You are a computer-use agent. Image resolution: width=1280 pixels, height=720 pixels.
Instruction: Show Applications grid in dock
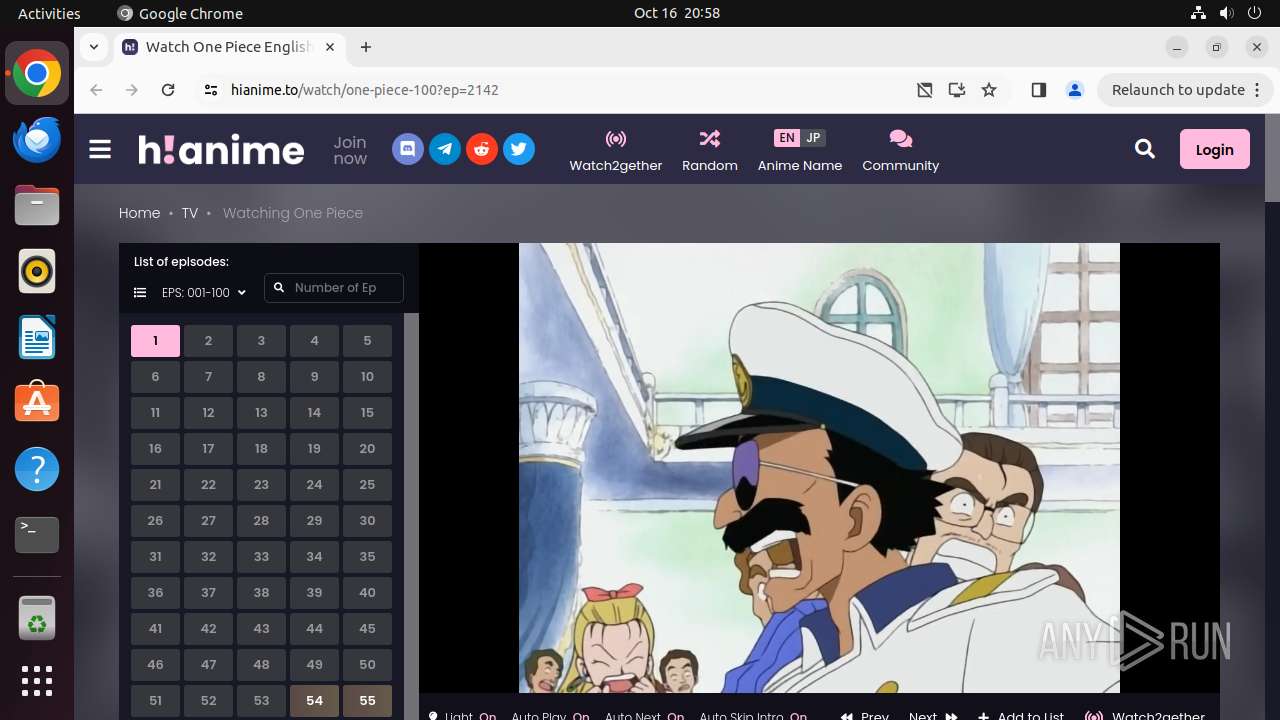click(x=37, y=680)
